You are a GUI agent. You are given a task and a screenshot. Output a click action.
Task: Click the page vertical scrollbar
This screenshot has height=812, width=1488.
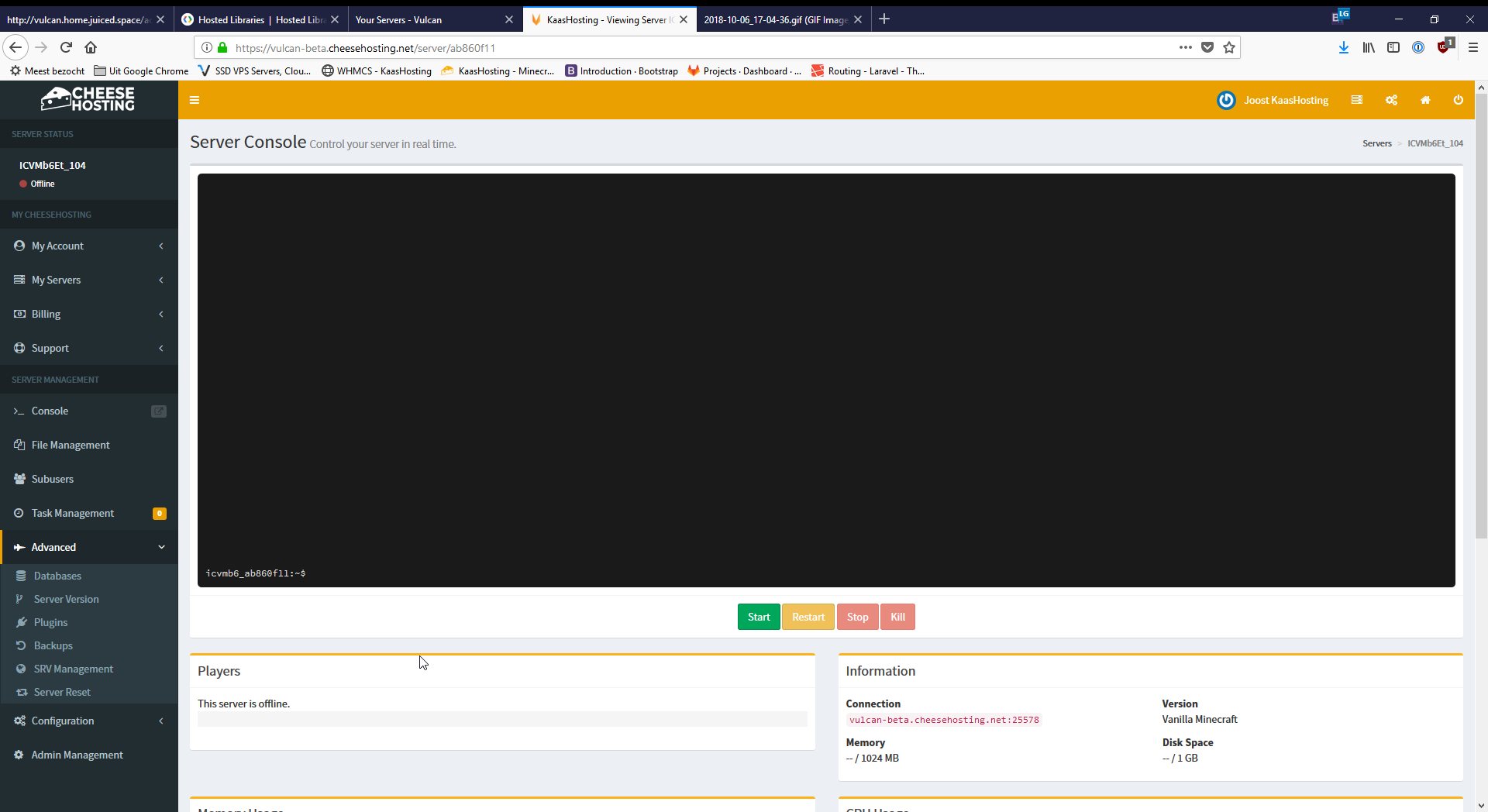click(1481, 310)
